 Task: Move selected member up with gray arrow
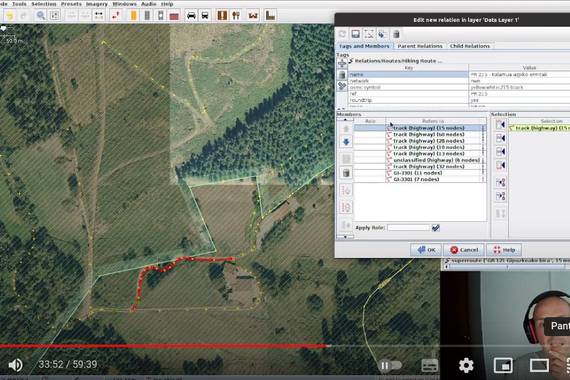coord(346,128)
